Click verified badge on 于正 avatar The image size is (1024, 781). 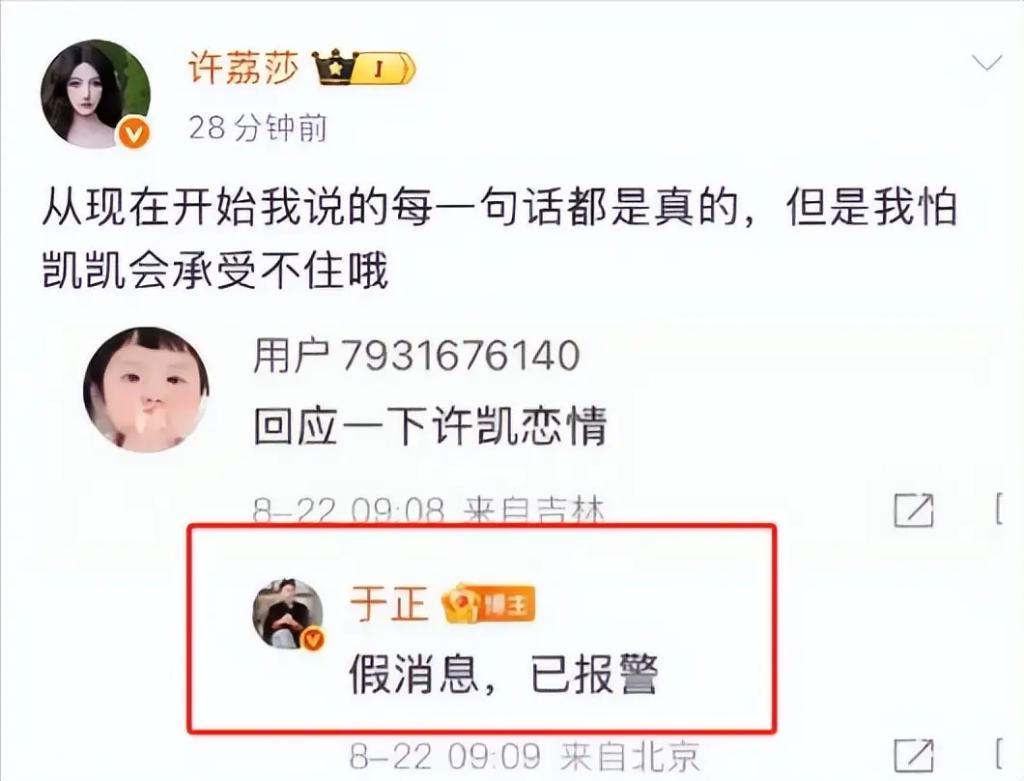point(313,639)
